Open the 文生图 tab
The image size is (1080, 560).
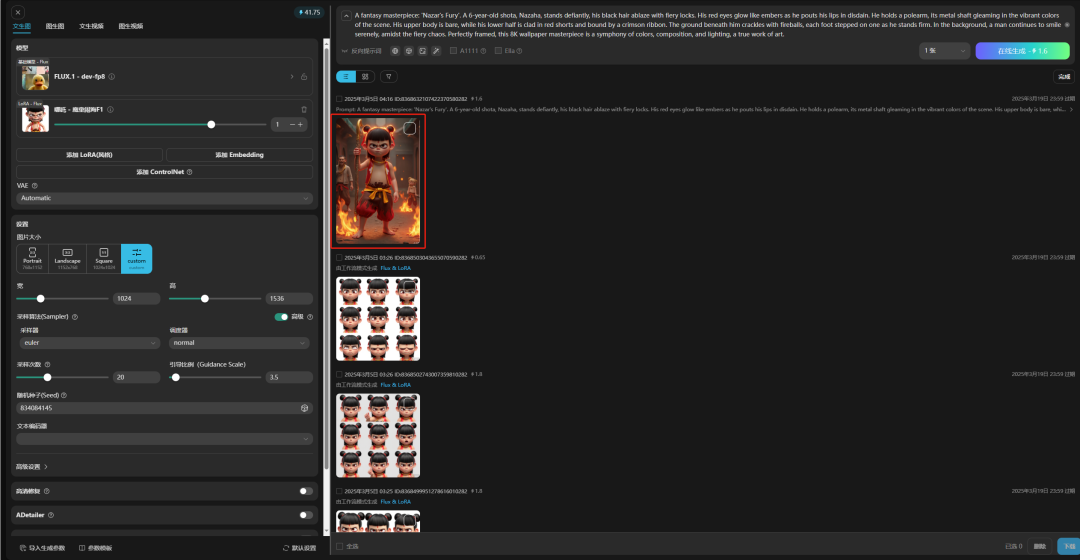coord(21,26)
